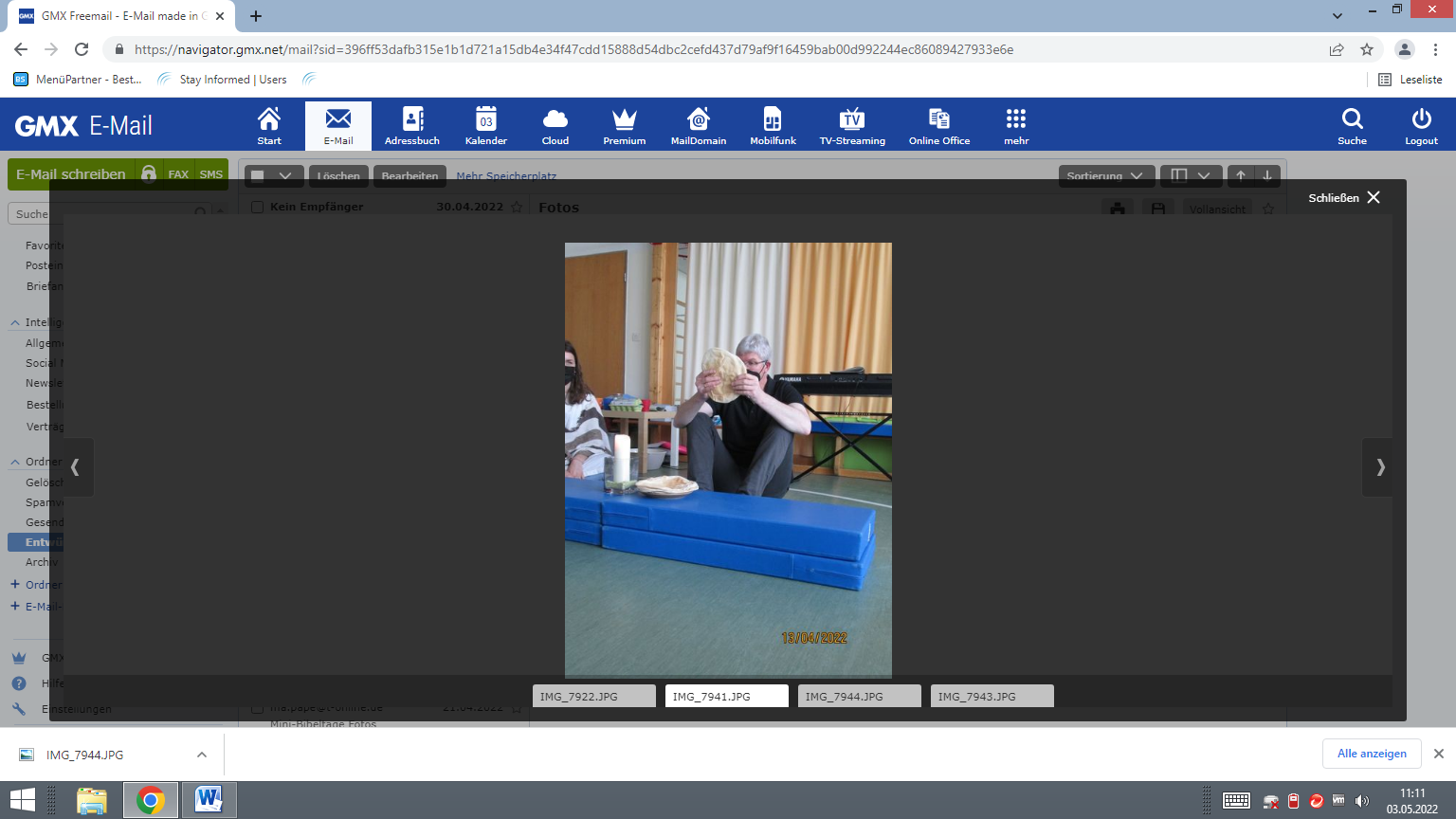Click the browser back arrow

click(21, 49)
